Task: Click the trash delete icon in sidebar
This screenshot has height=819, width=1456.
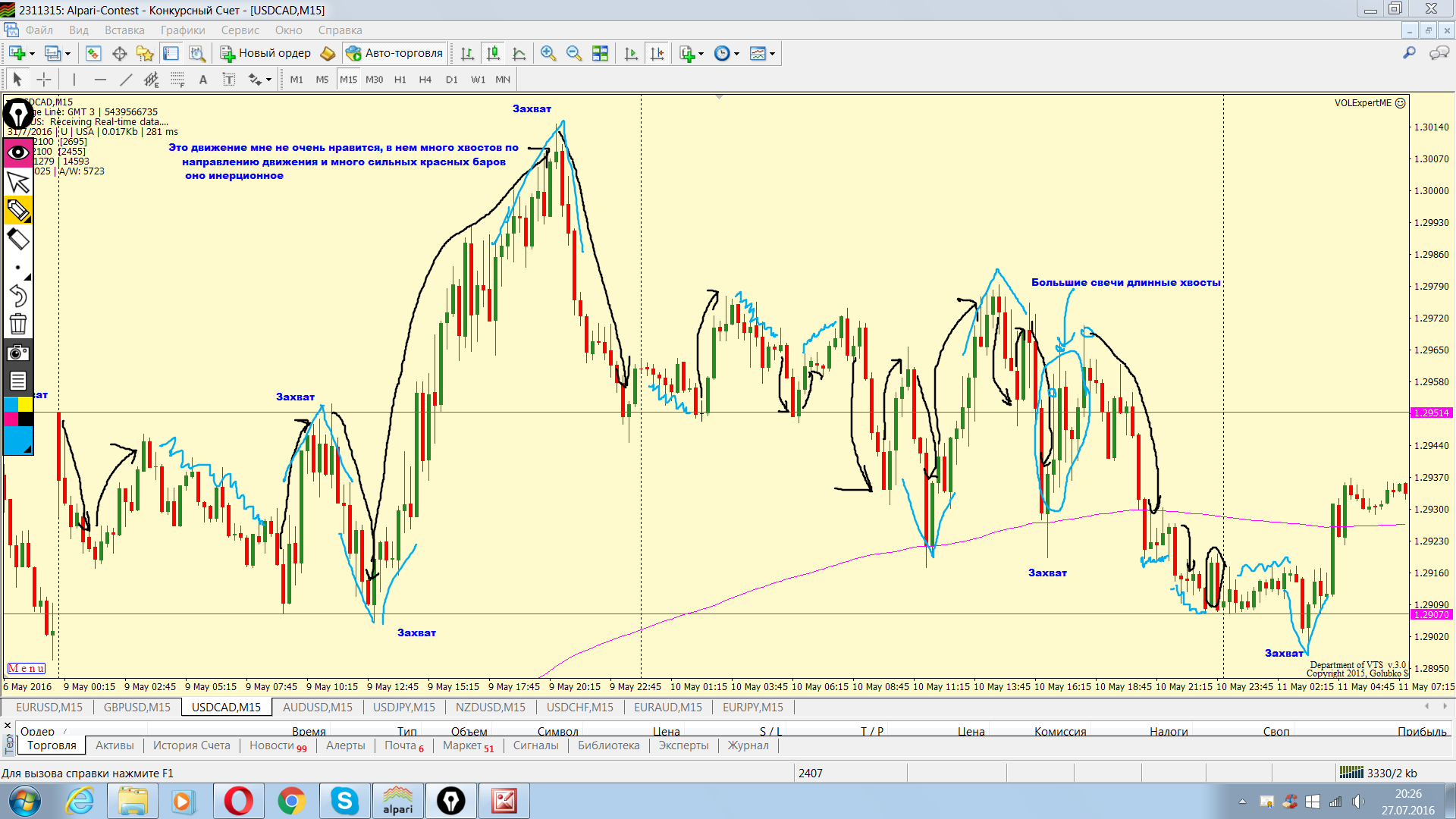Action: pos(18,325)
